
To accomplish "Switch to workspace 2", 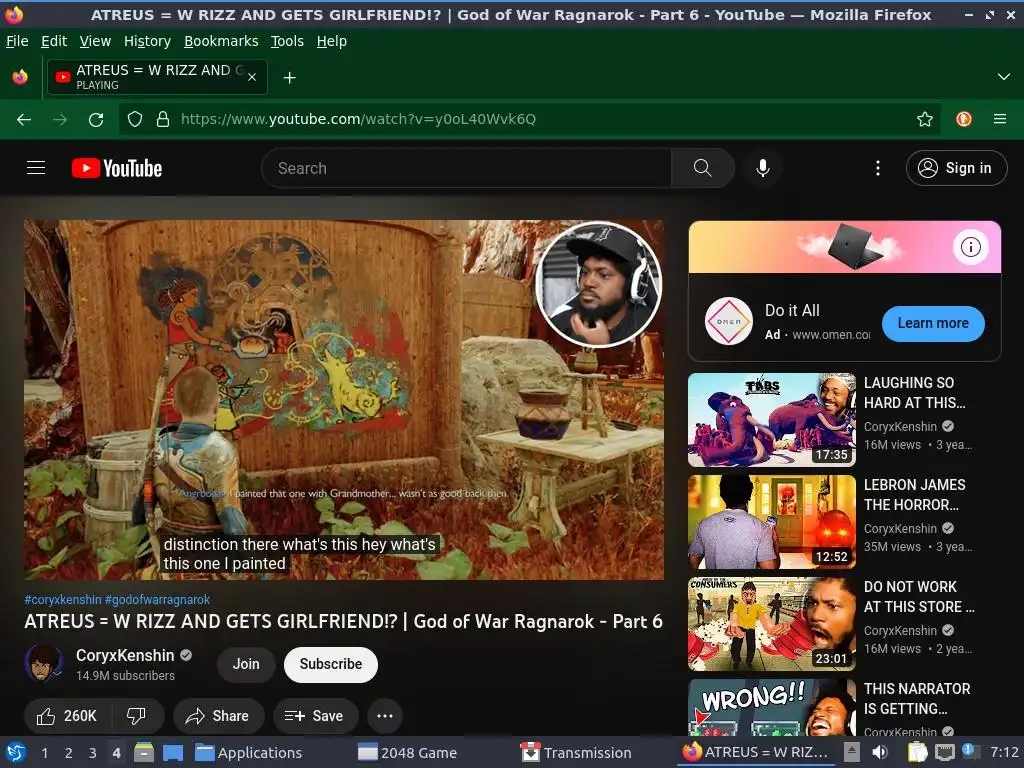I will pyautogui.click(x=69, y=752).
